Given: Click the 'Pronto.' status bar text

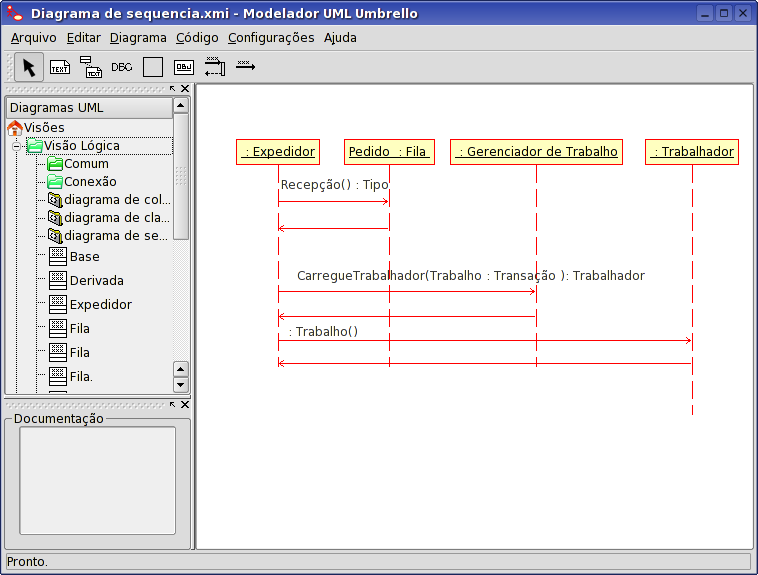Looking at the screenshot, I should click(27, 562).
